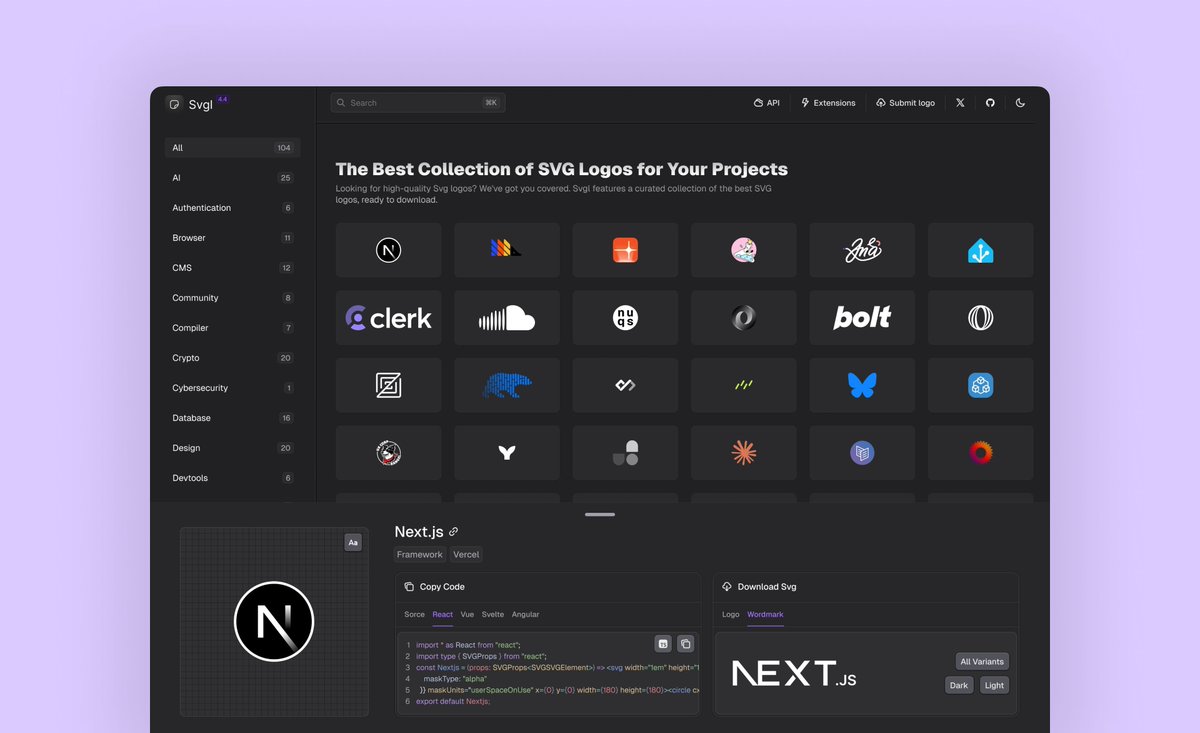Select the Crypto category

click(232, 358)
